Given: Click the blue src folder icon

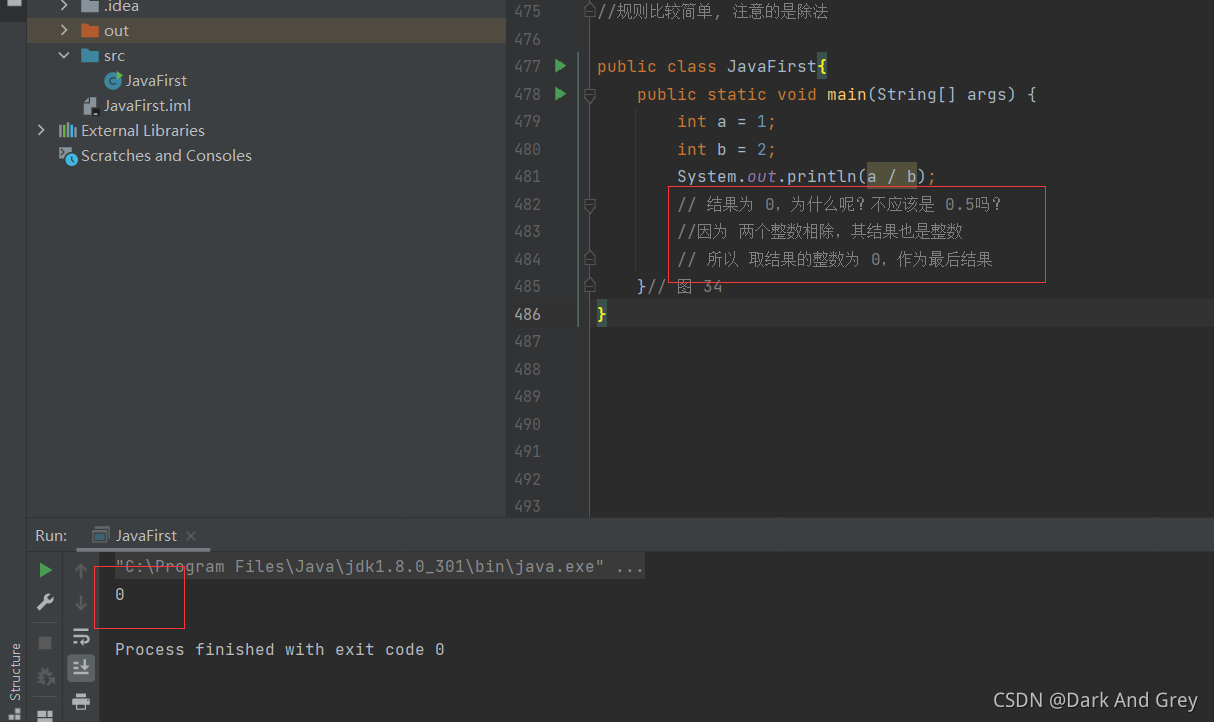Looking at the screenshot, I should pyautogui.click(x=89, y=56).
